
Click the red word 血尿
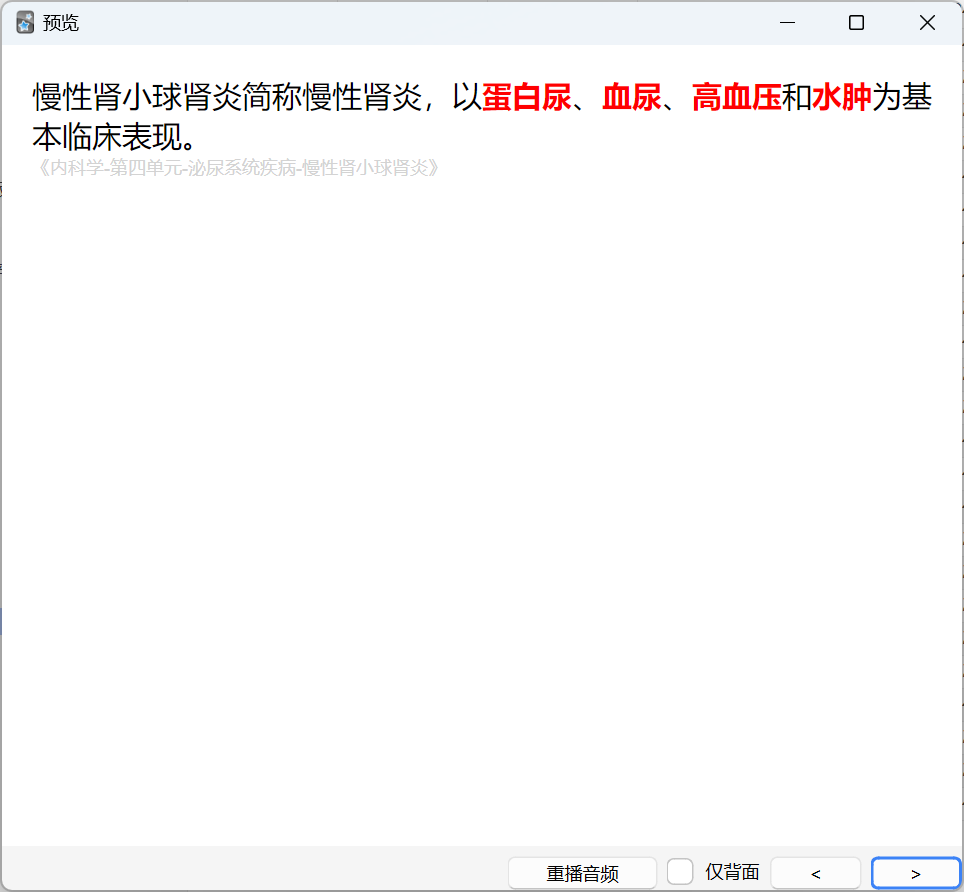pos(632,97)
